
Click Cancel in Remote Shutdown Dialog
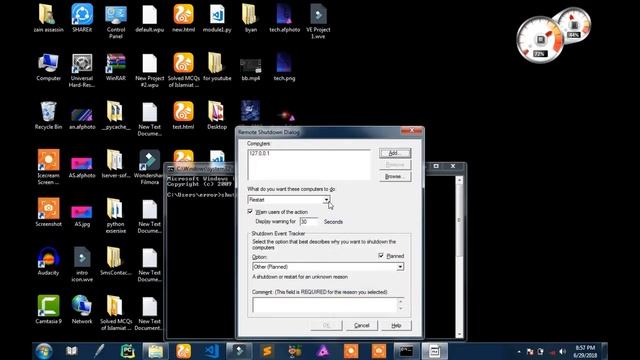pos(362,325)
